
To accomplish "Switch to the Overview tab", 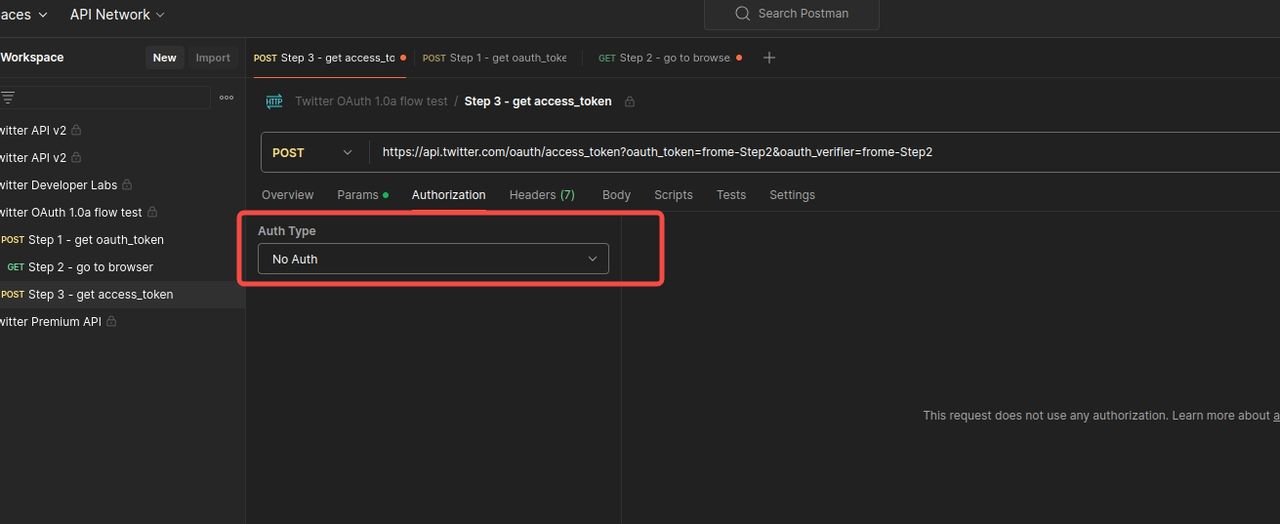I will click(287, 195).
